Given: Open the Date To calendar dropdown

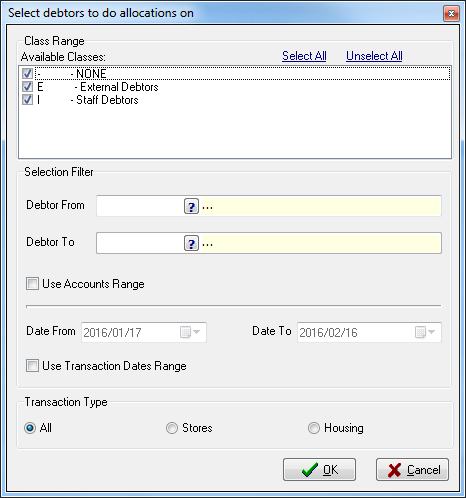Looking at the screenshot, I should click(425, 332).
